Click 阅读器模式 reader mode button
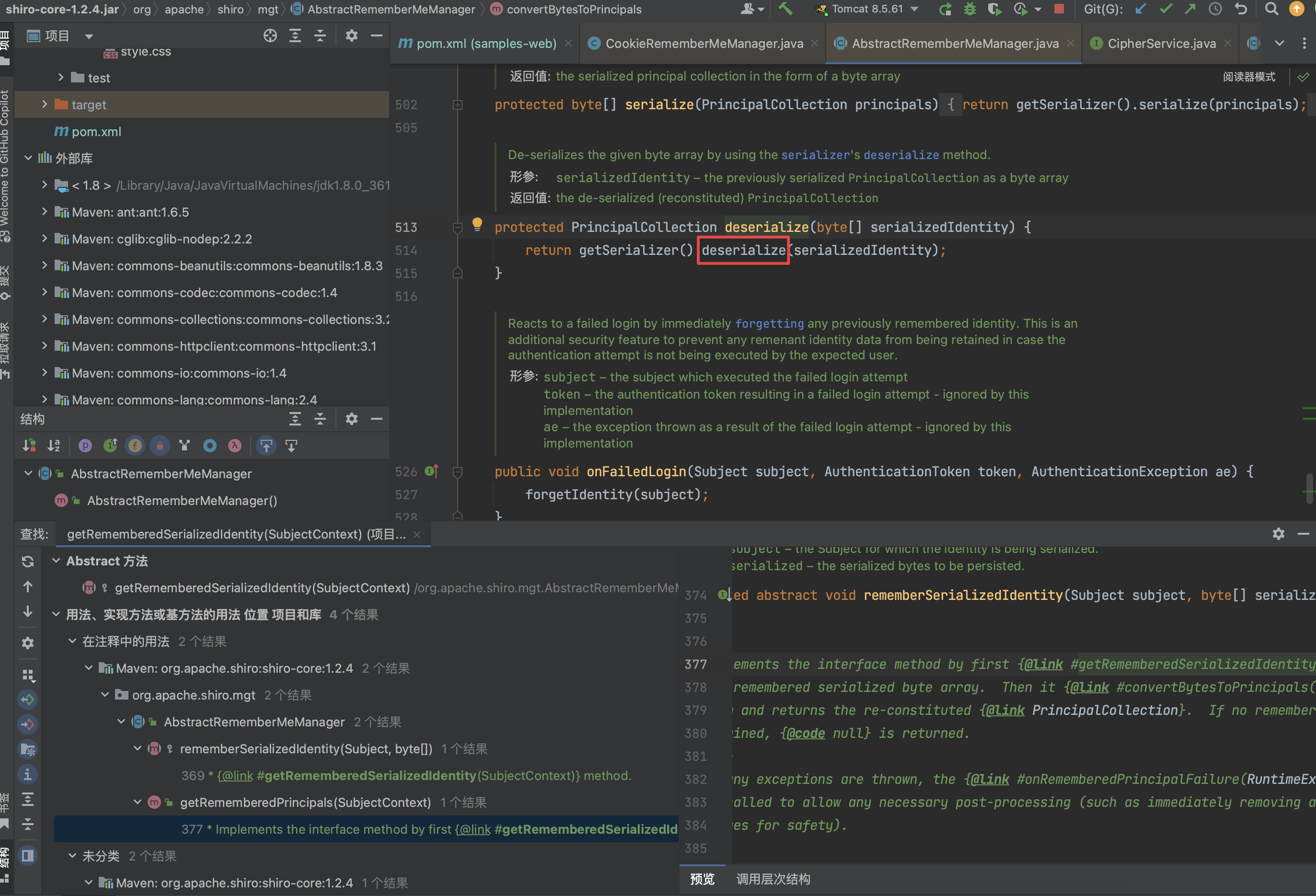This screenshot has width=1316, height=896. (1248, 76)
